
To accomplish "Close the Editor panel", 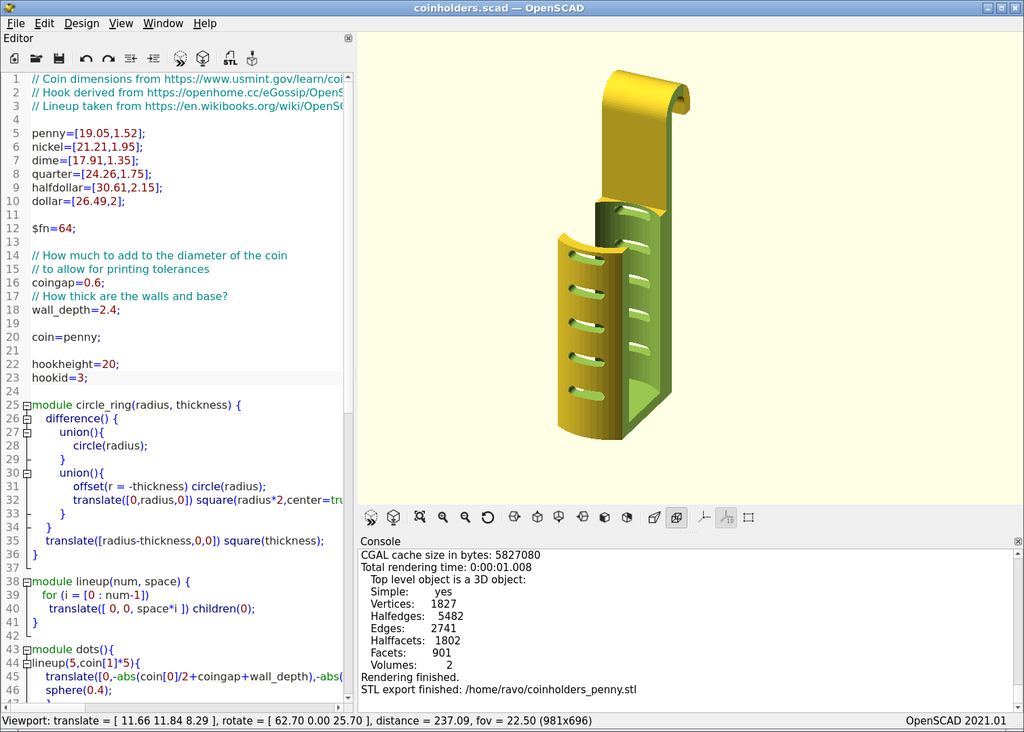I will [x=348, y=39].
